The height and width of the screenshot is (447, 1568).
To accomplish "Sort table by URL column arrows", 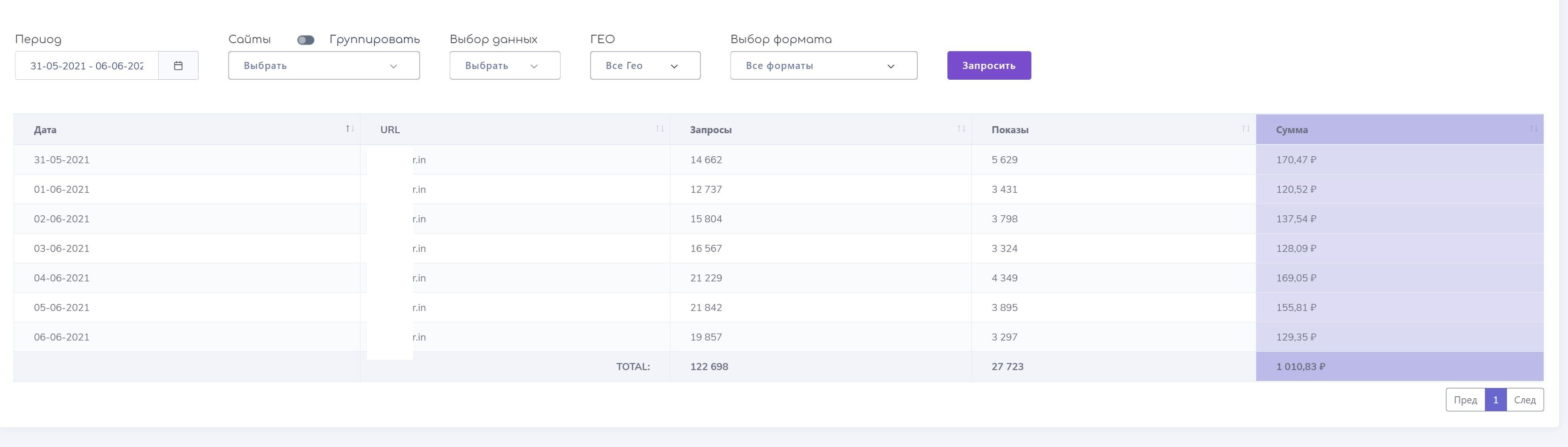I will coord(660,129).
